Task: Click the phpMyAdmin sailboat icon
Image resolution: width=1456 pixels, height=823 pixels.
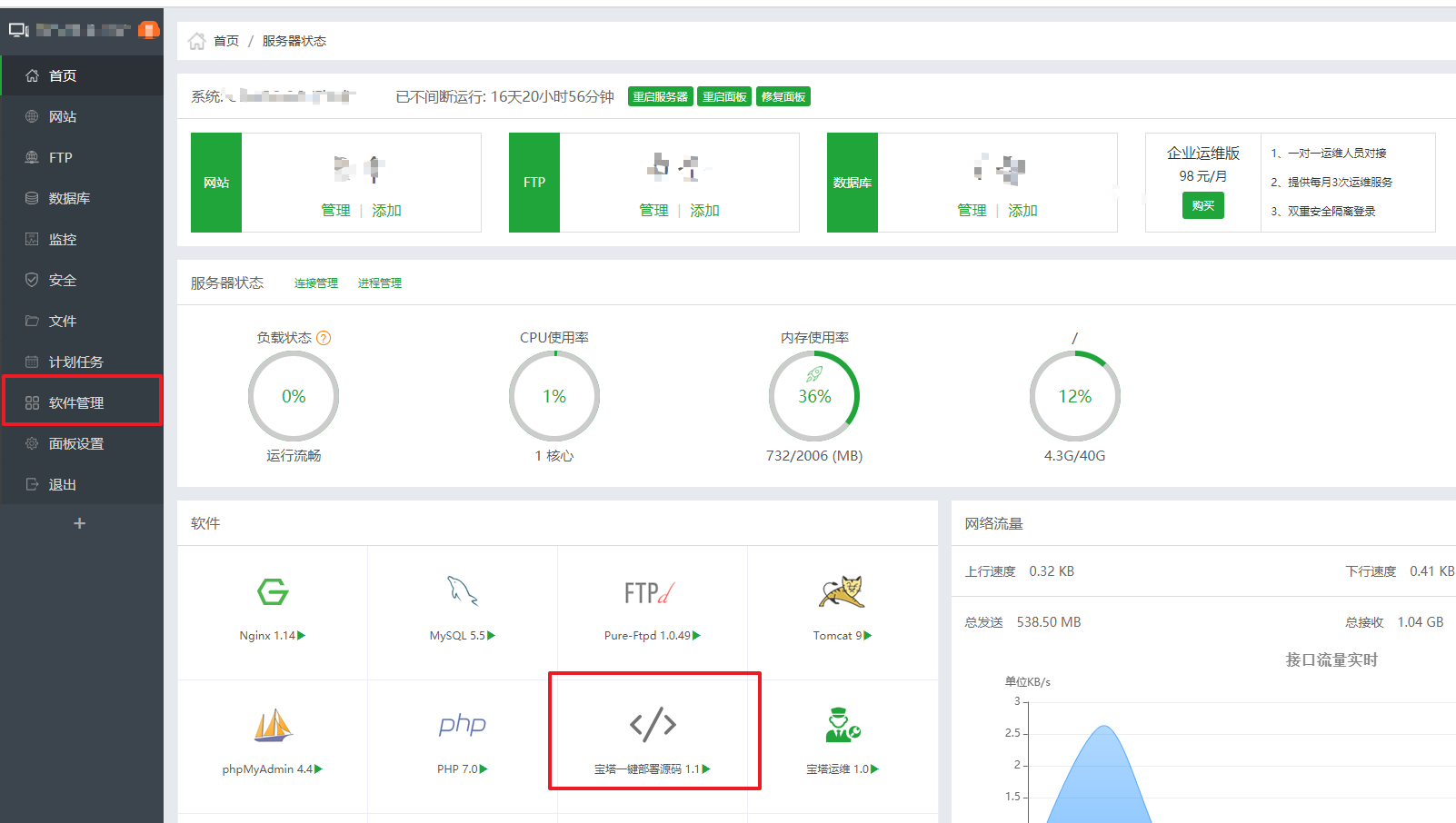Action: pyautogui.click(x=273, y=725)
